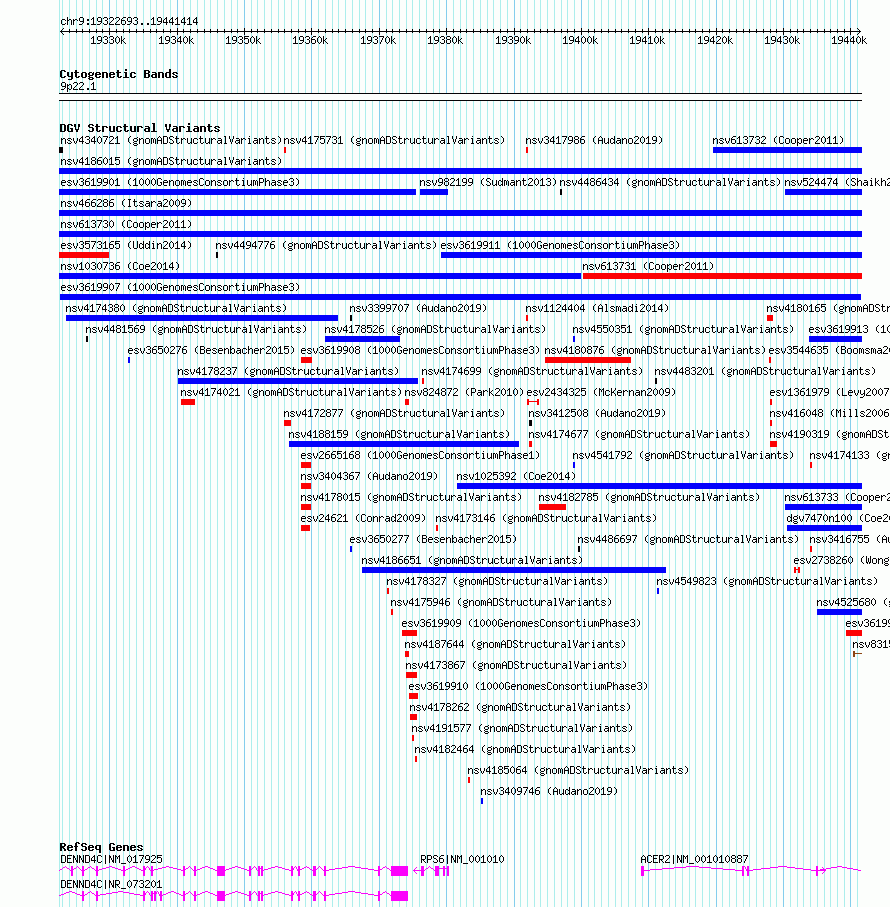Viewport: 890px width, 907px height.
Task: Open esv3650277 (Besenbacher2015) label
Action: pyautogui.click(x=433, y=540)
